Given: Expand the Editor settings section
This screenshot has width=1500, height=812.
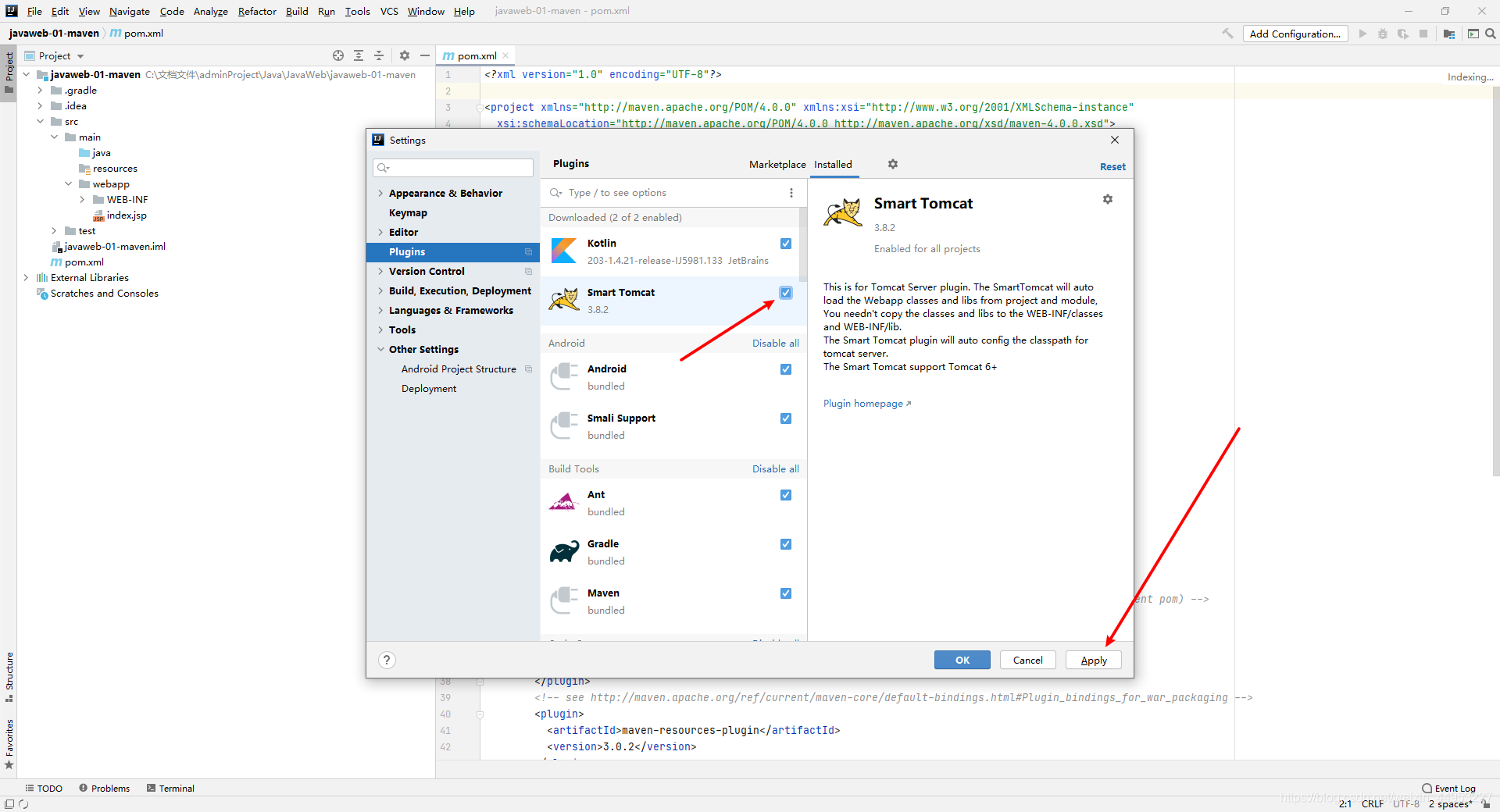Looking at the screenshot, I should click(380, 233).
